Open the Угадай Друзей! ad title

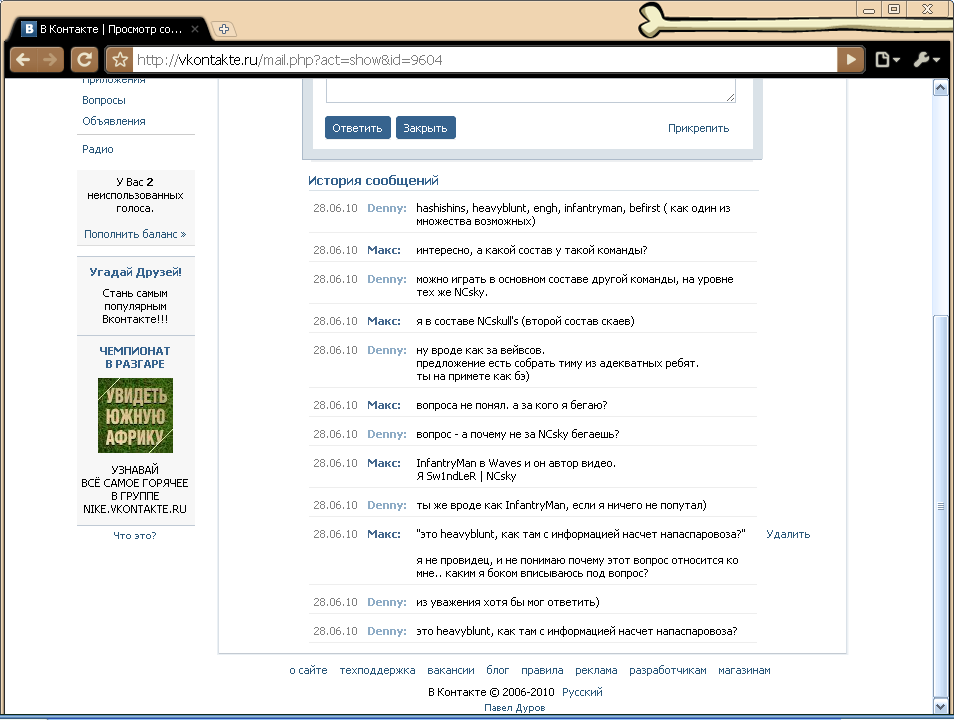pyautogui.click(x=136, y=271)
